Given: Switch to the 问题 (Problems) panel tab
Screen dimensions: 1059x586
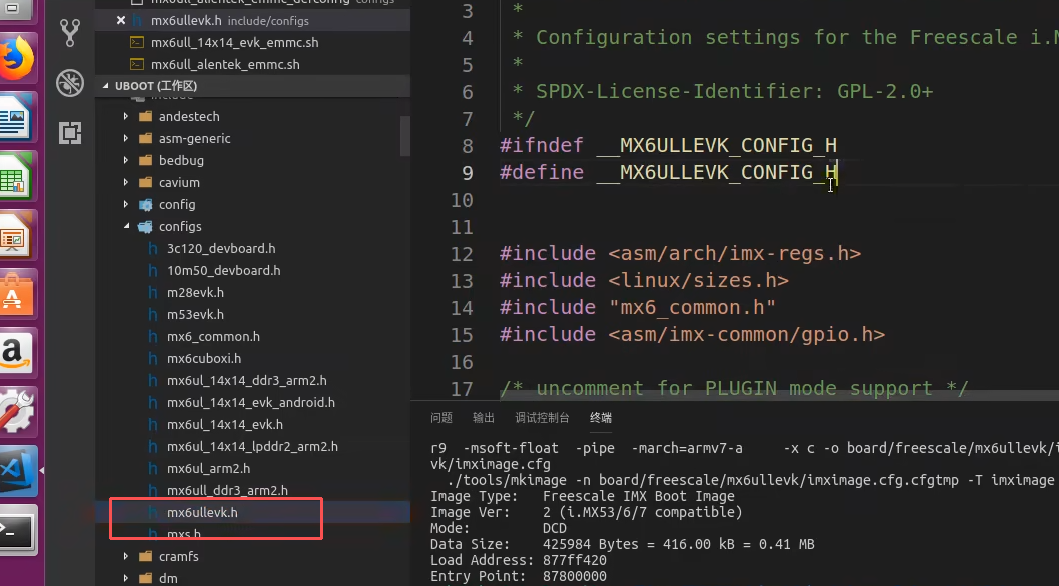Looking at the screenshot, I should [x=441, y=418].
